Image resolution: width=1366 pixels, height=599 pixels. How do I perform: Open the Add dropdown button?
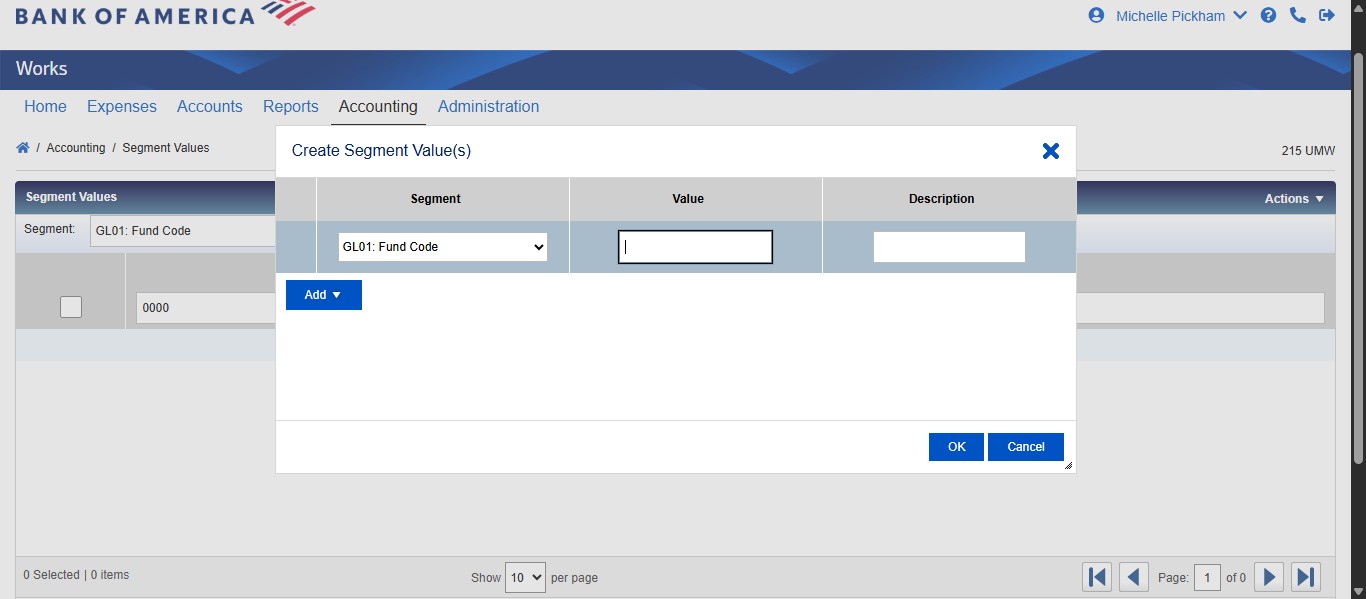click(x=323, y=294)
